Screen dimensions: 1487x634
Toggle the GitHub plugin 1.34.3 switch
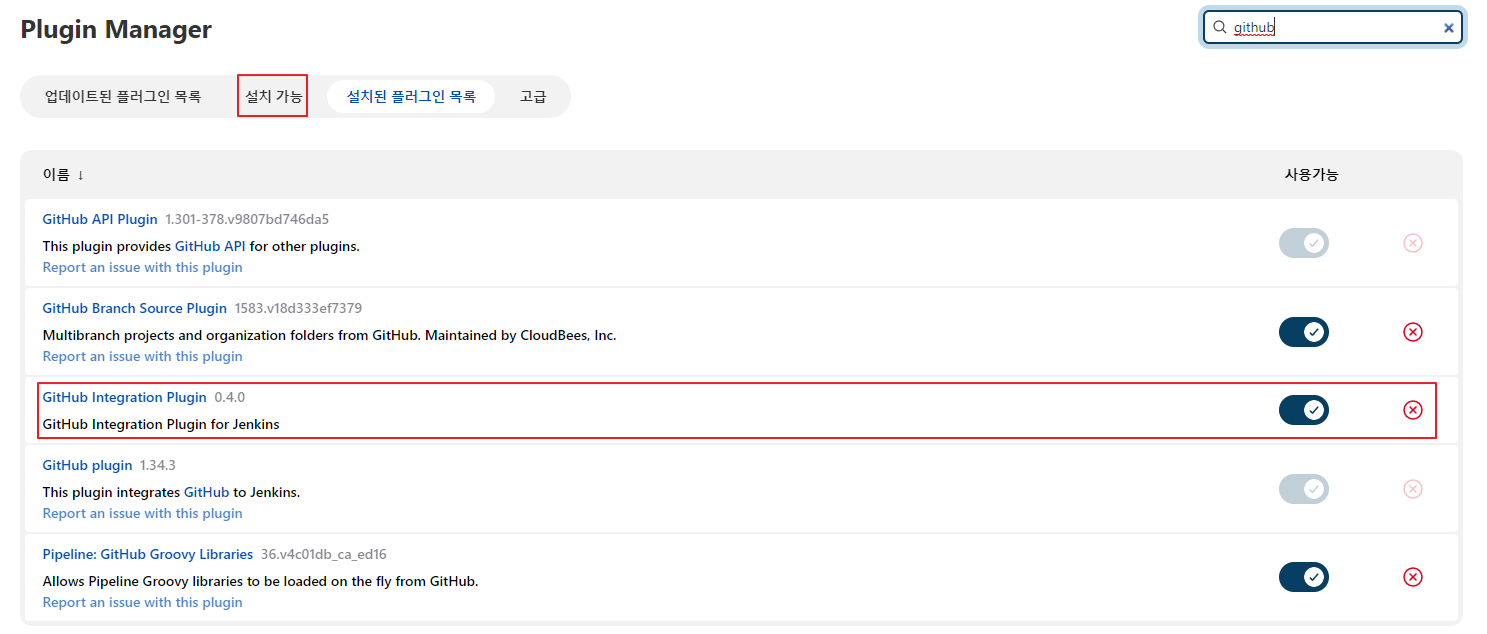click(1304, 489)
